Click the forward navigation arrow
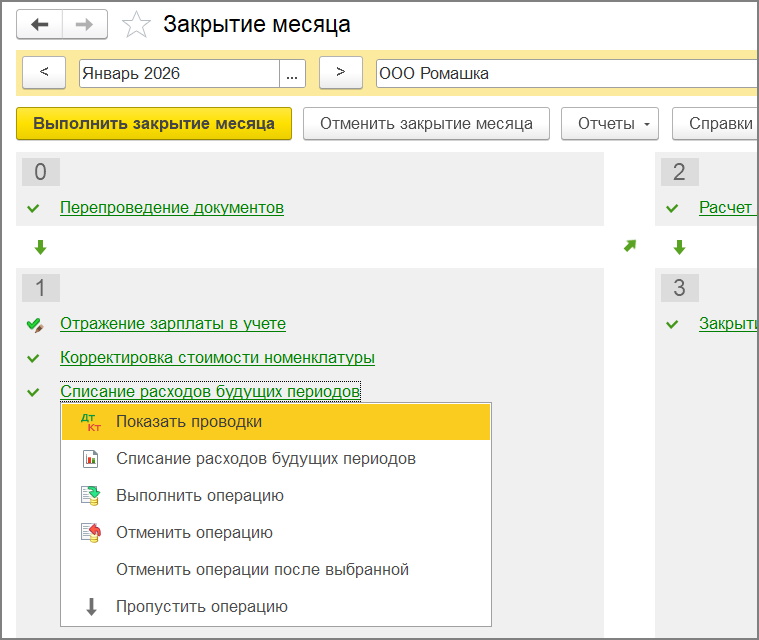Viewport: 759px width, 640px height. [85, 24]
